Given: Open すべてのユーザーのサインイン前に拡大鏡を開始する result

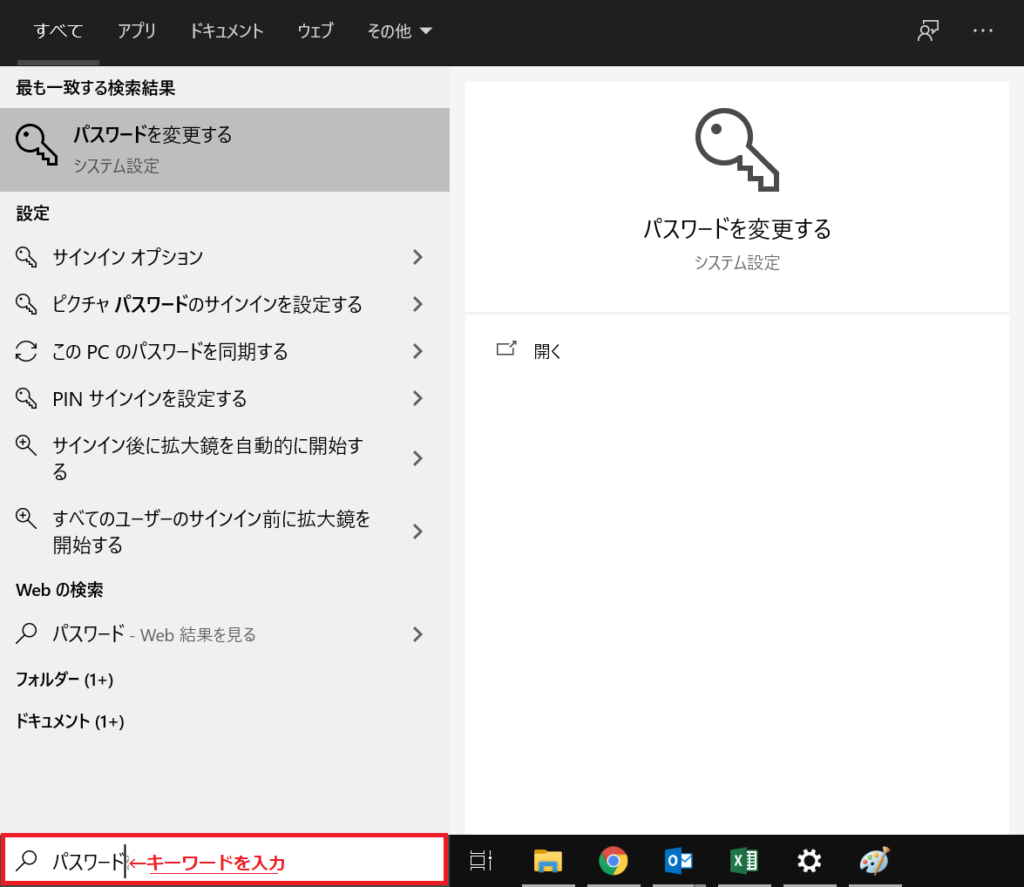Looking at the screenshot, I should tap(225, 531).
